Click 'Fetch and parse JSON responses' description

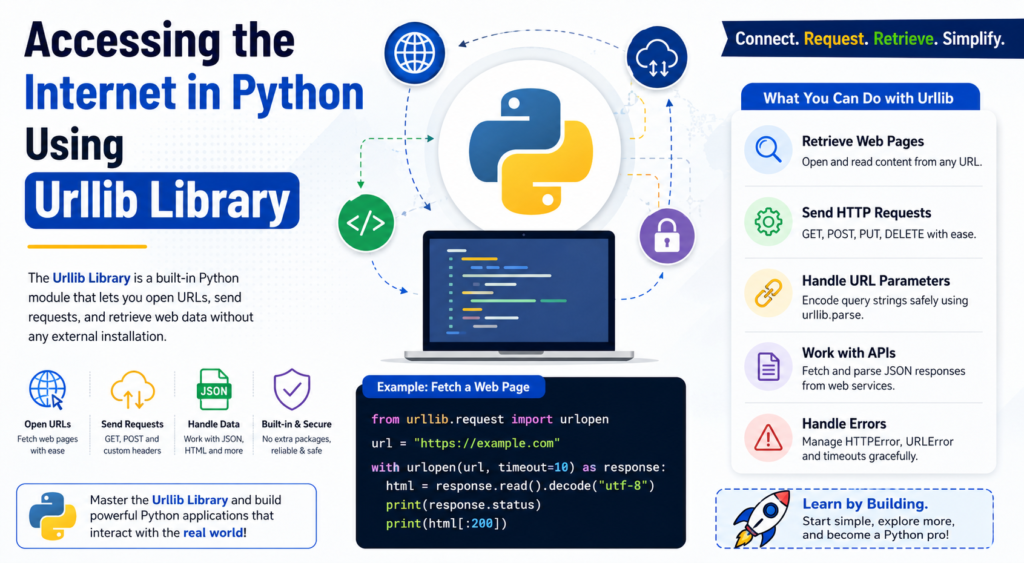[x=884, y=378]
